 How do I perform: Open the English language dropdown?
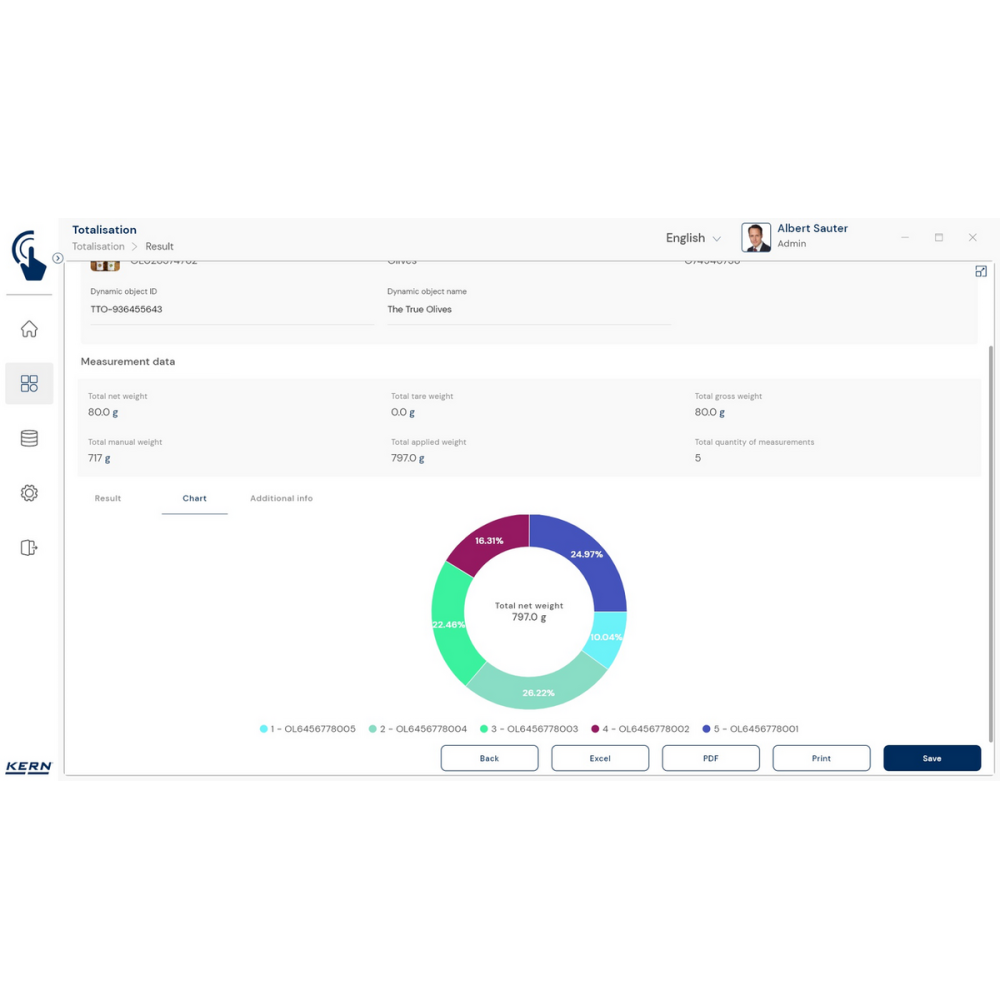(693, 238)
